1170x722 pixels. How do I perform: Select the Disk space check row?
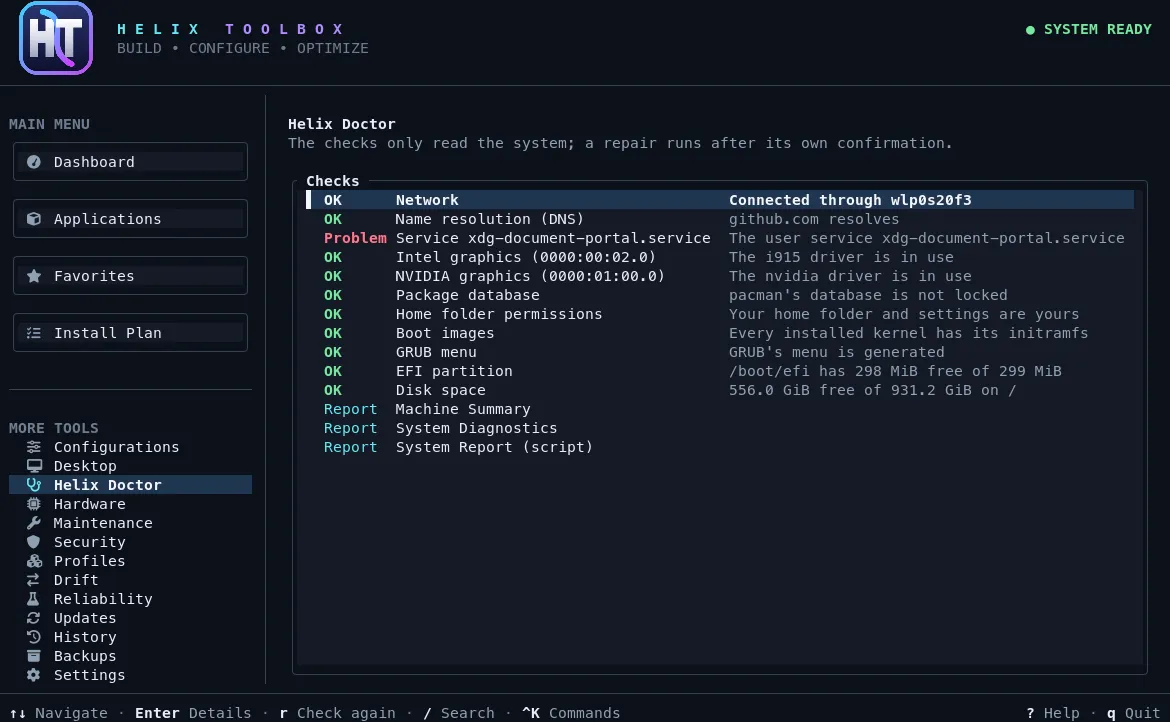[x=720, y=390]
